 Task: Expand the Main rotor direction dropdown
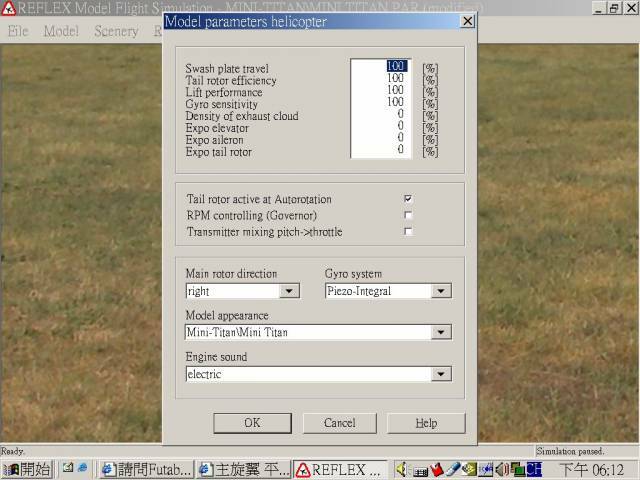tap(289, 291)
